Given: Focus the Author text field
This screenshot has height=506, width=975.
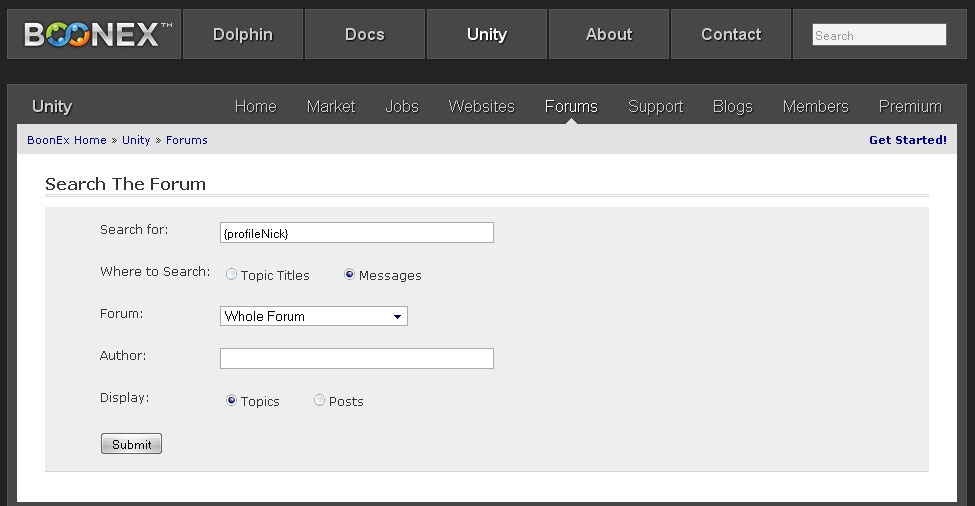Looking at the screenshot, I should (x=356, y=358).
